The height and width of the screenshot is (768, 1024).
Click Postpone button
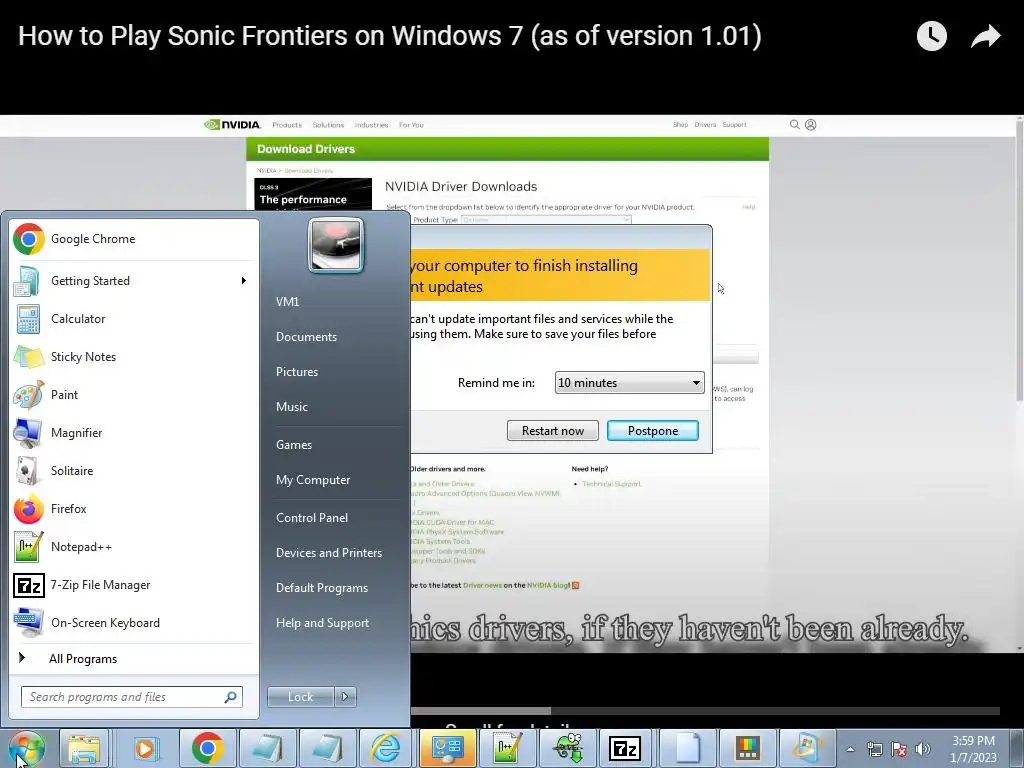click(652, 430)
